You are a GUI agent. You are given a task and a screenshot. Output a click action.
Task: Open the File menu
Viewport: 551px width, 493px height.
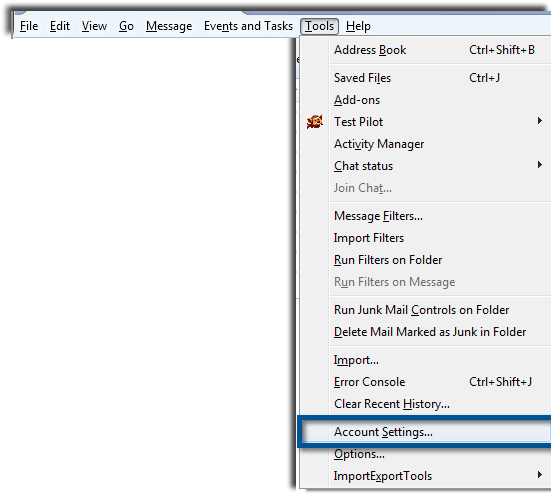29,26
